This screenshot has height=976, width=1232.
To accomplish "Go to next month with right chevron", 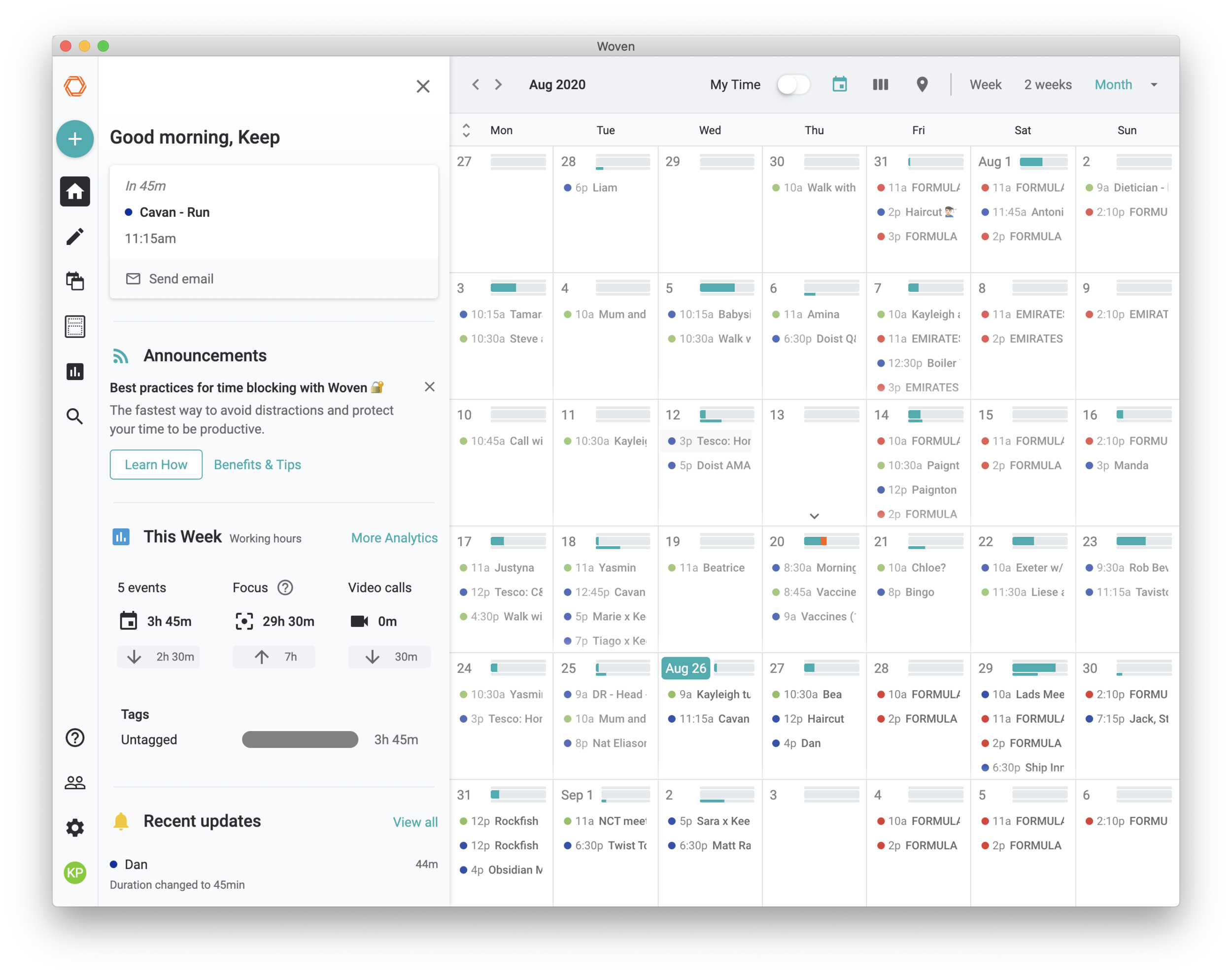I will (498, 85).
